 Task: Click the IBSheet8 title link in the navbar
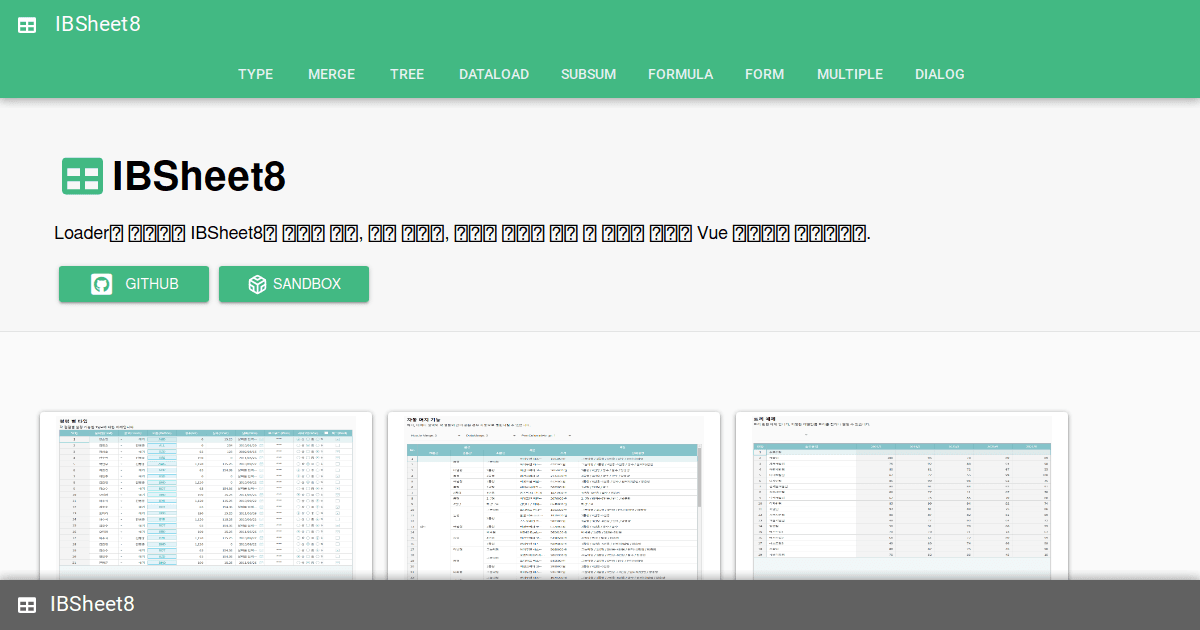coord(98,23)
